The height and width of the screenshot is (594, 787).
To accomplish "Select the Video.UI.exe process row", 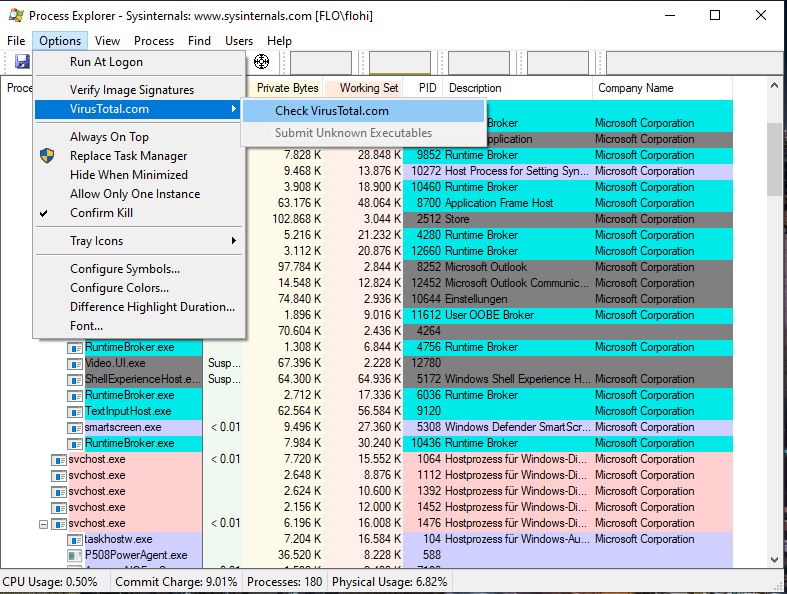I will coord(366,363).
